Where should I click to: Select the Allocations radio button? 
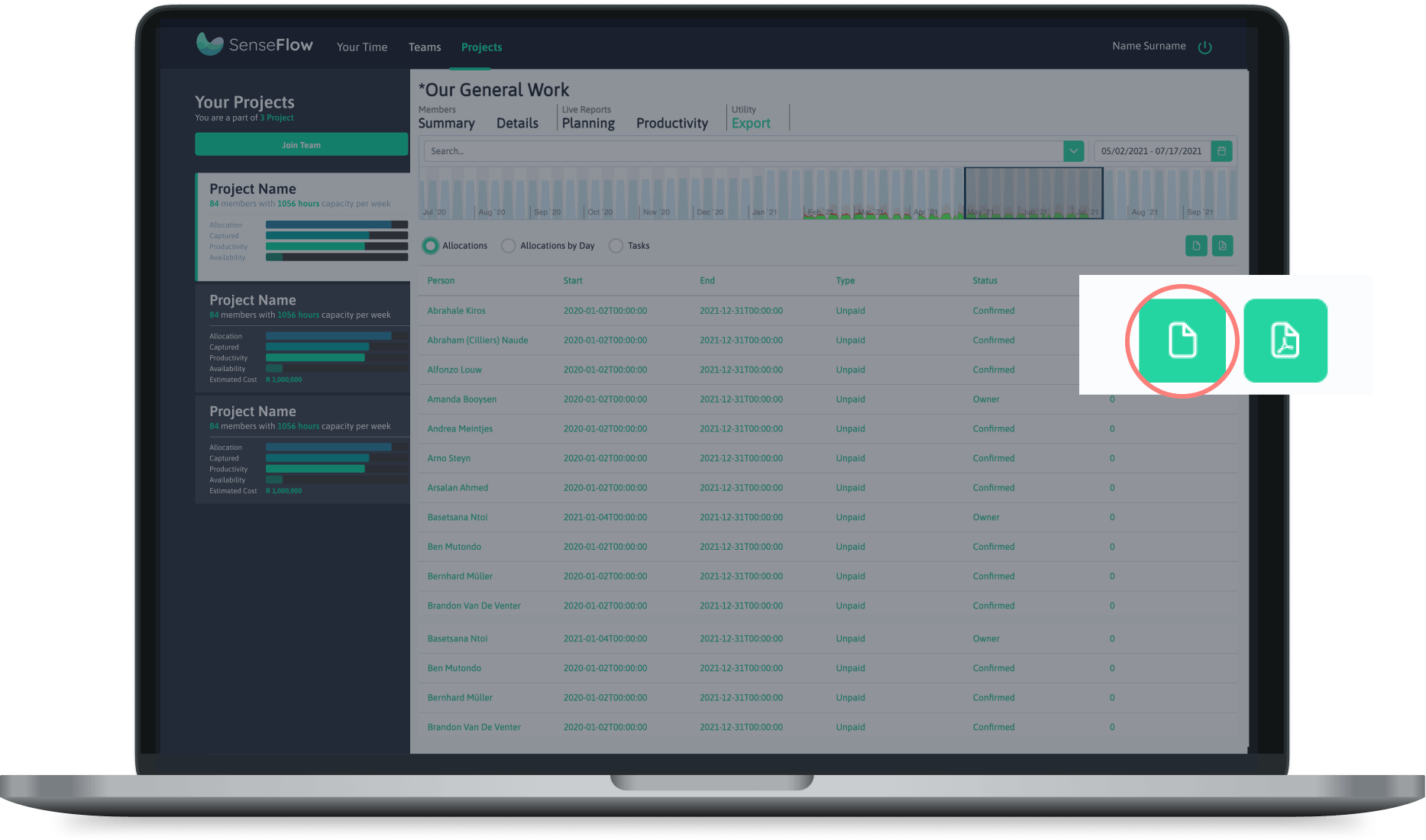tap(431, 246)
